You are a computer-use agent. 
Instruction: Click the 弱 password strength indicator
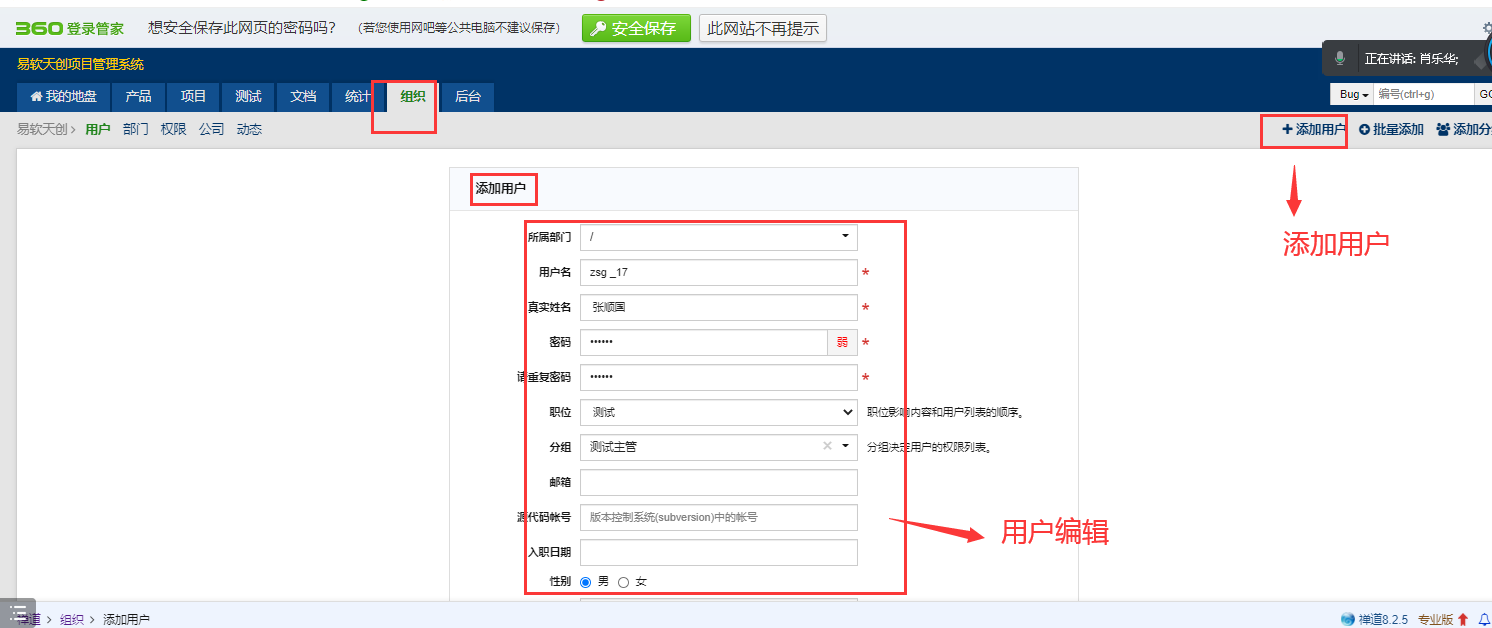point(842,342)
